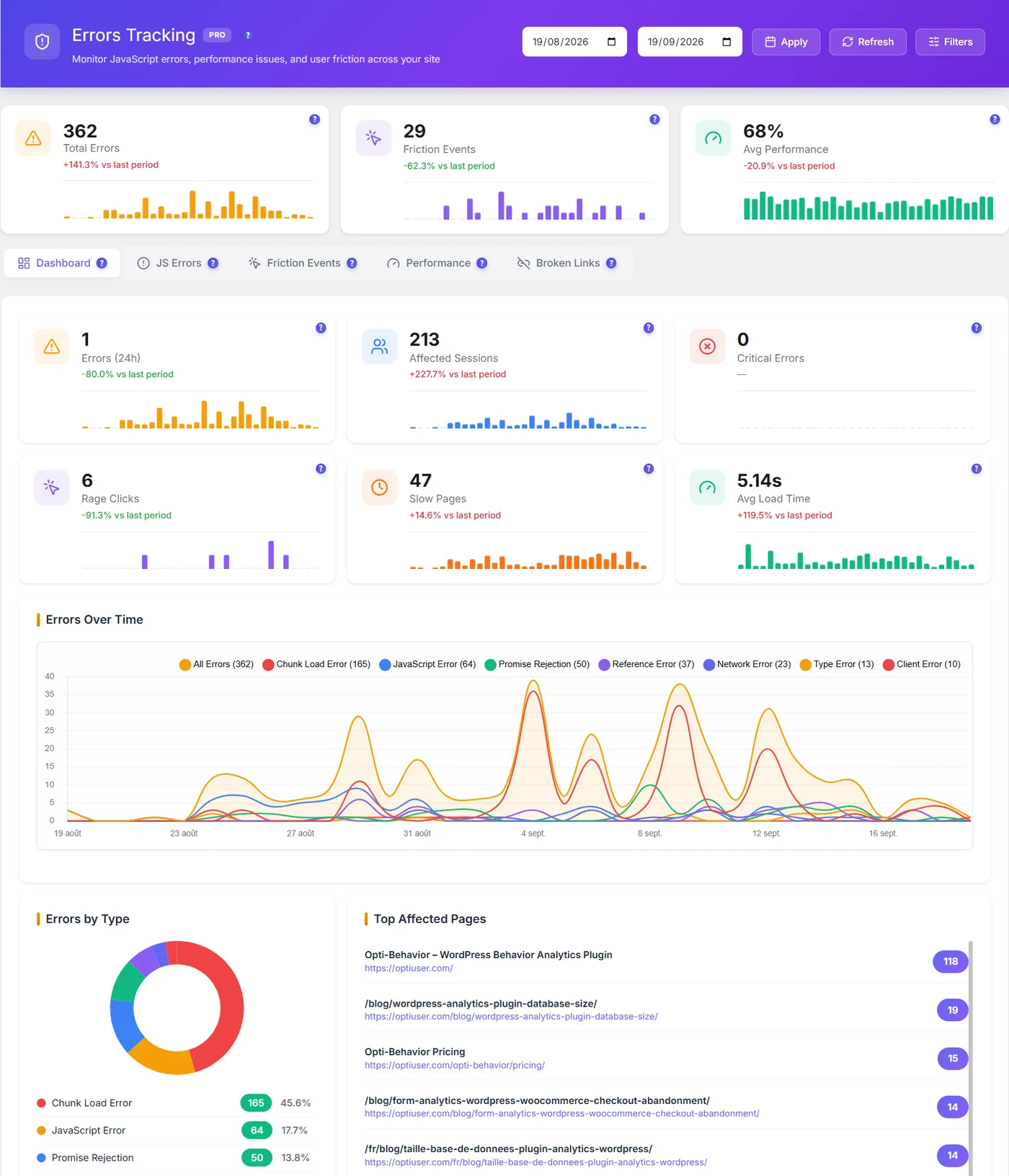
Task: Click help icon on Avg Load Time card
Action: point(977,469)
